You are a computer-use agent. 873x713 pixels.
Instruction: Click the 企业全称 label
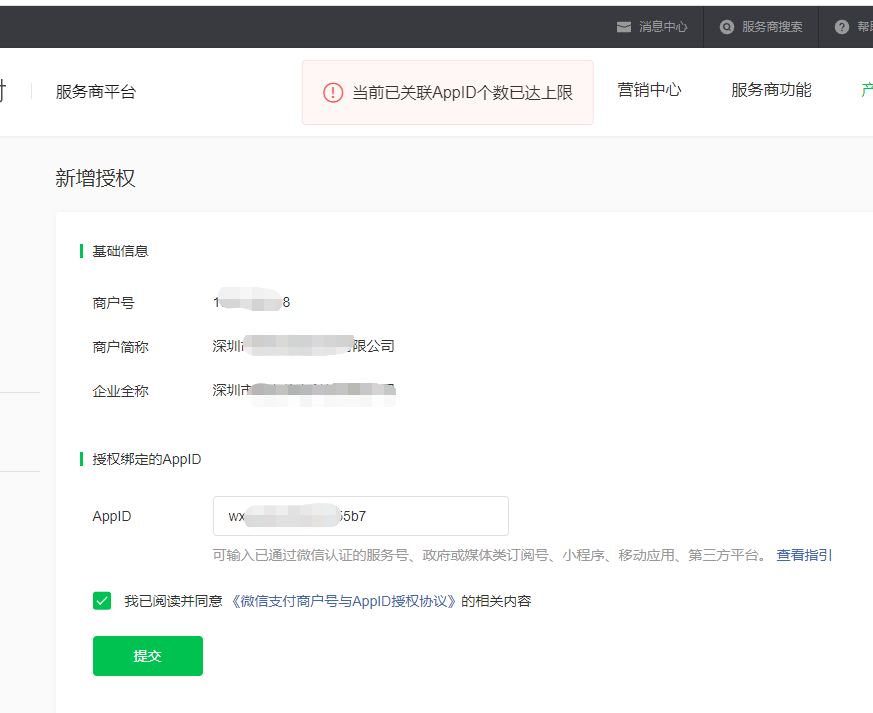(120, 391)
